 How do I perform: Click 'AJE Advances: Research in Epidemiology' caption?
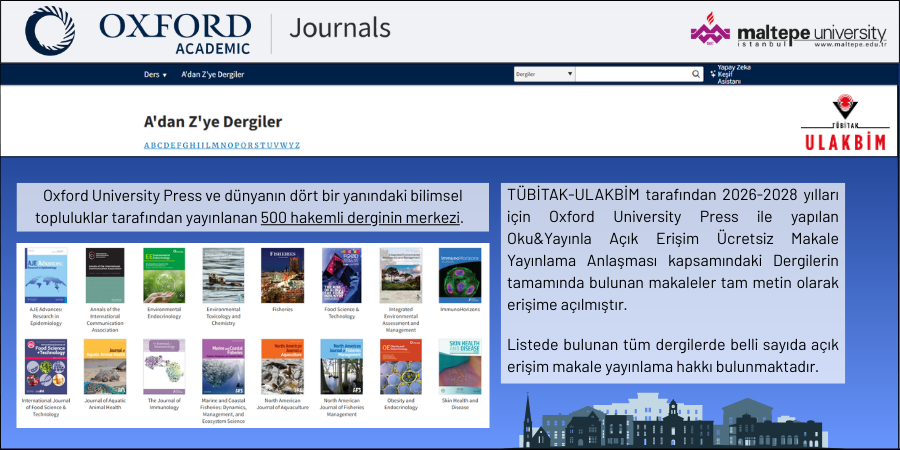(46, 316)
